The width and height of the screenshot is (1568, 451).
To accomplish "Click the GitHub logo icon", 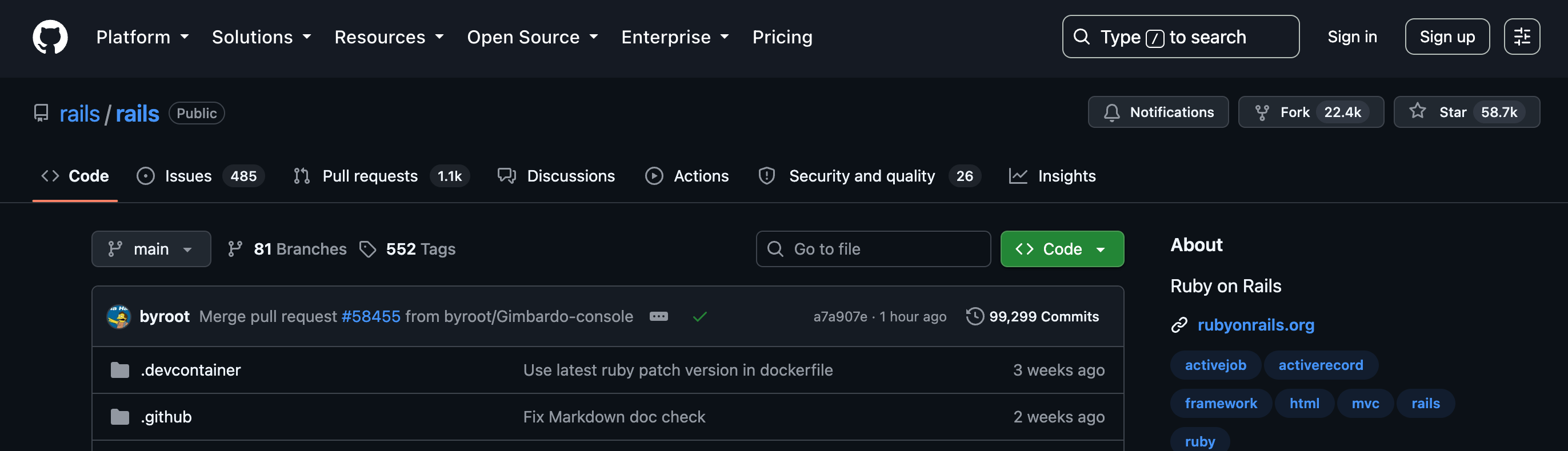I will pos(50,37).
